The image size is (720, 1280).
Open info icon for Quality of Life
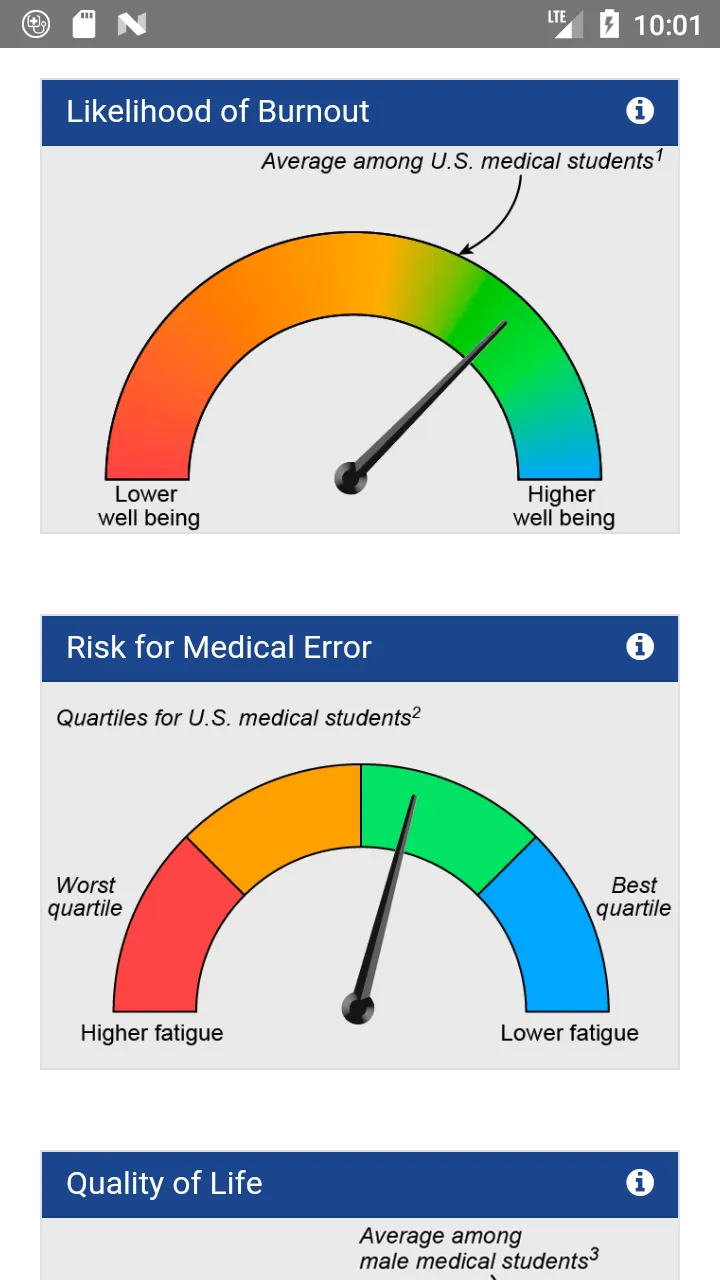640,1183
